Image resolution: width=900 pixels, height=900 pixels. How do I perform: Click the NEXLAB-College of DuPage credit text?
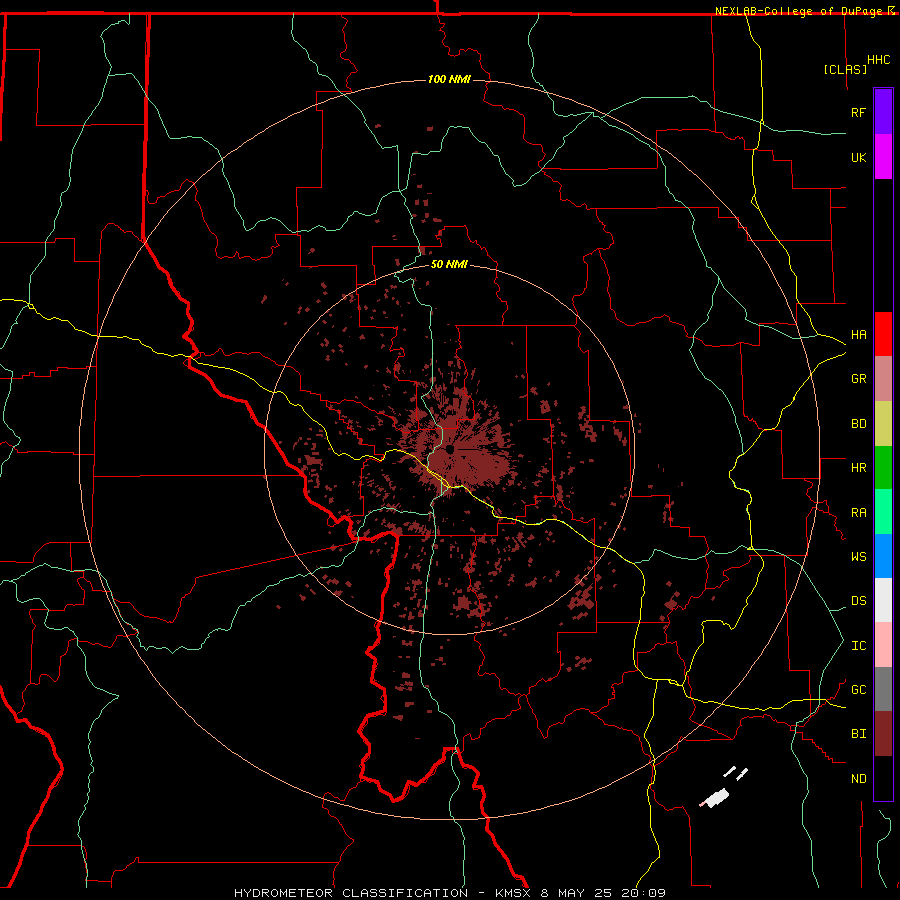pyautogui.click(x=800, y=11)
